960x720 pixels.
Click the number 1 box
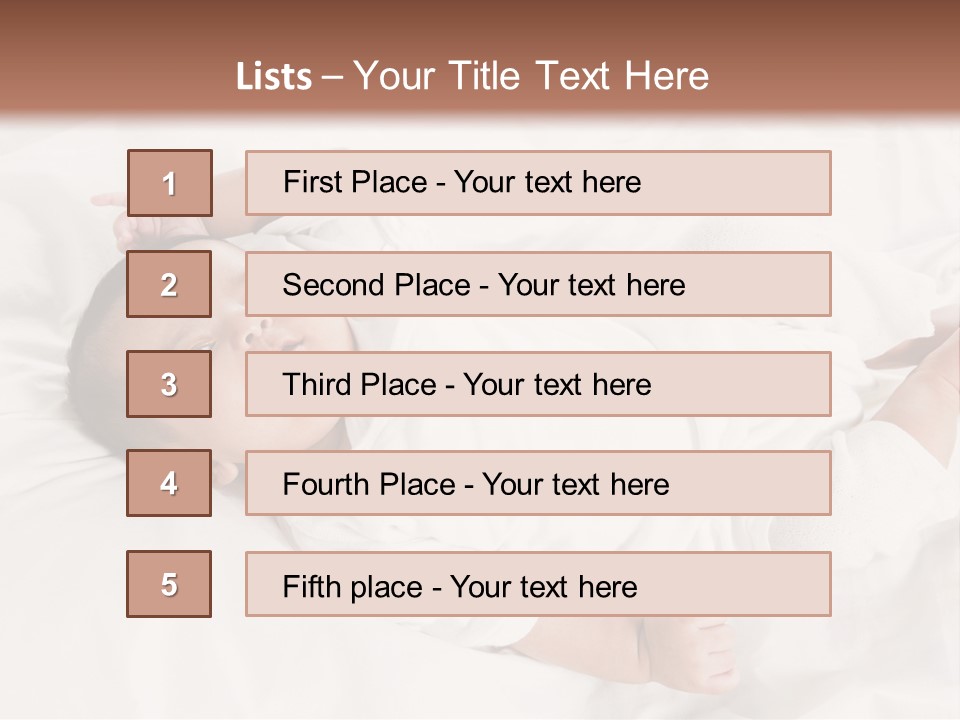169,183
